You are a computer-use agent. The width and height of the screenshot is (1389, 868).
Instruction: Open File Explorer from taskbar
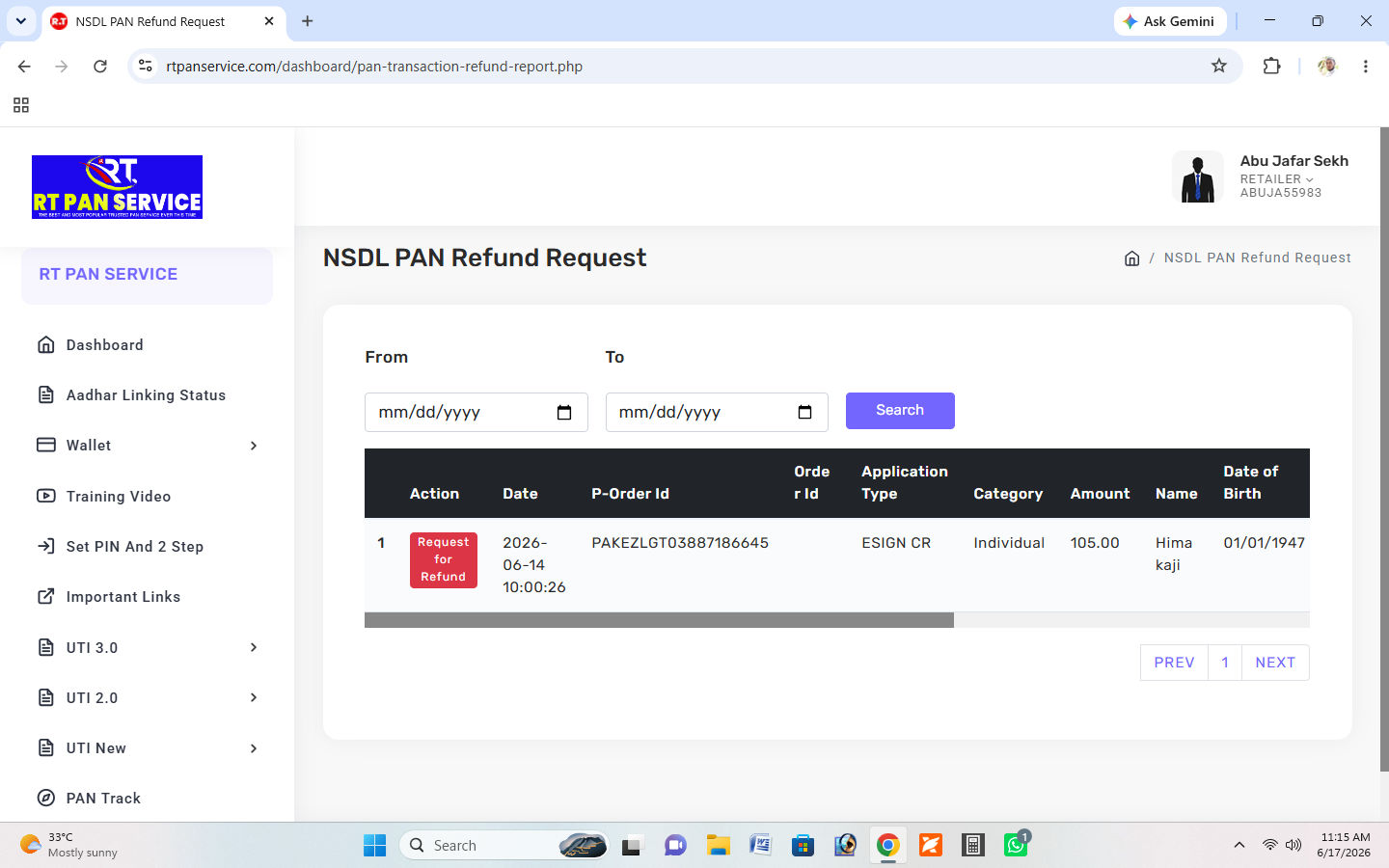[x=718, y=846]
